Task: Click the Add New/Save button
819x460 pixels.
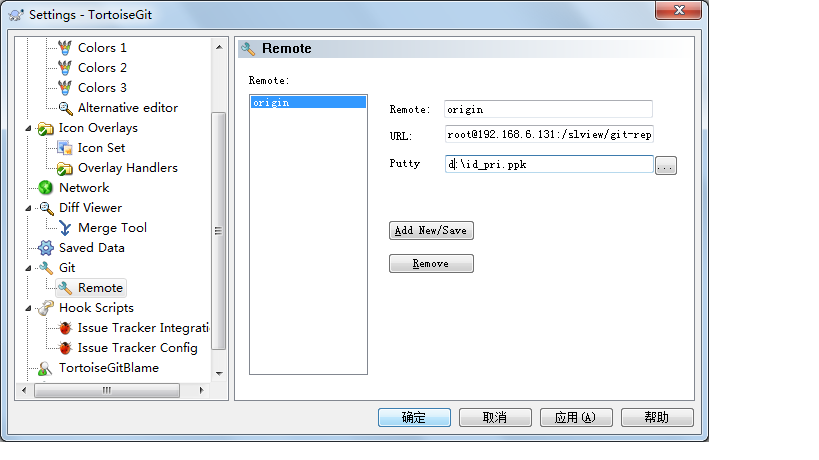Action: click(x=431, y=231)
